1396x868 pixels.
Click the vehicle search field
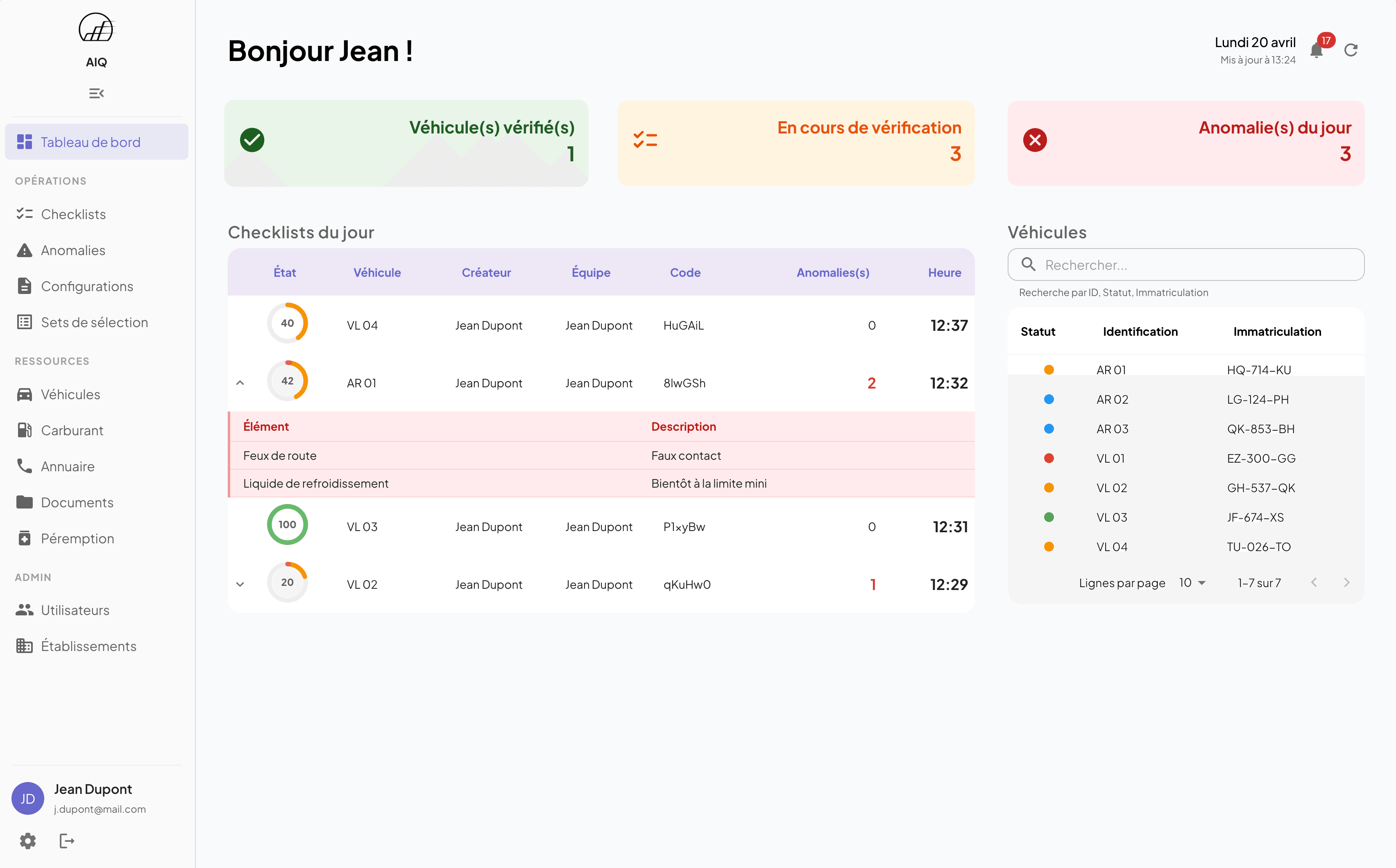click(x=1186, y=264)
